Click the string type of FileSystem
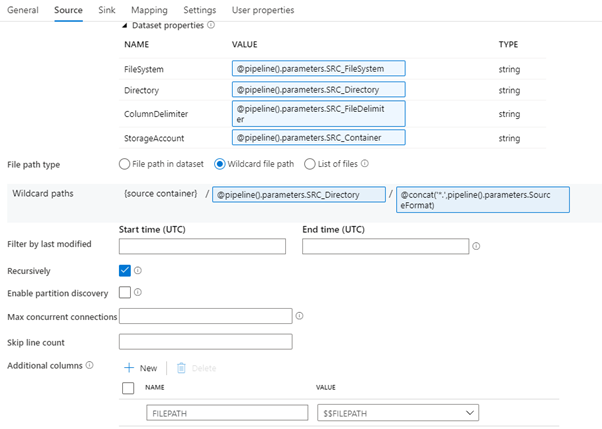 pyautogui.click(x=509, y=70)
